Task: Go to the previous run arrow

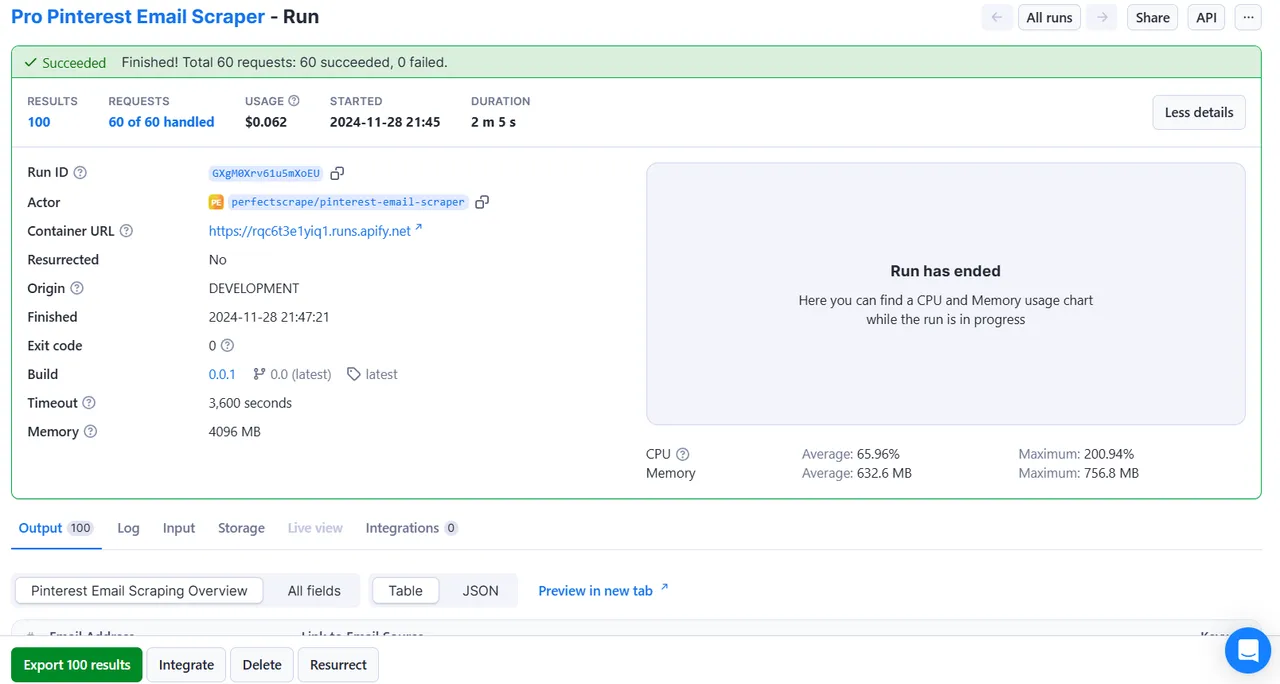Action: tap(996, 18)
